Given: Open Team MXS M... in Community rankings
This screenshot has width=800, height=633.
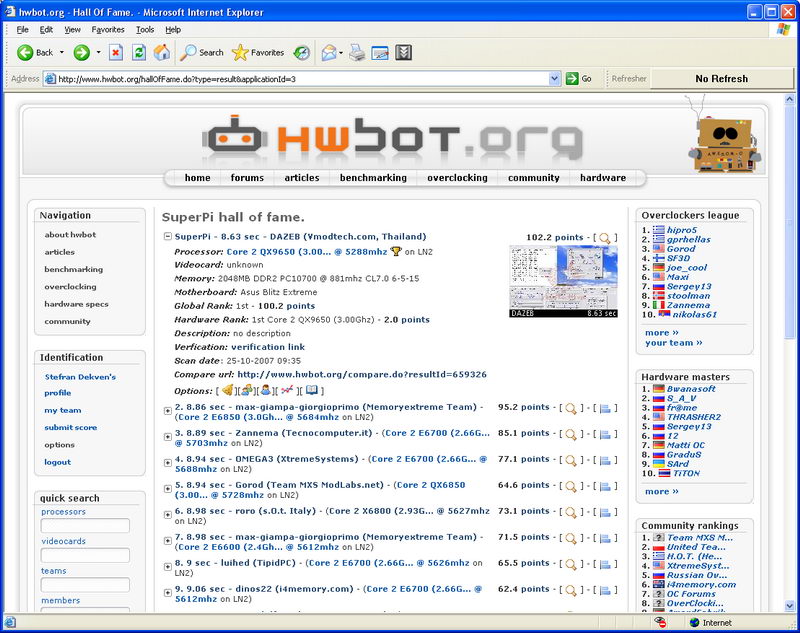Looking at the screenshot, I should [x=699, y=538].
